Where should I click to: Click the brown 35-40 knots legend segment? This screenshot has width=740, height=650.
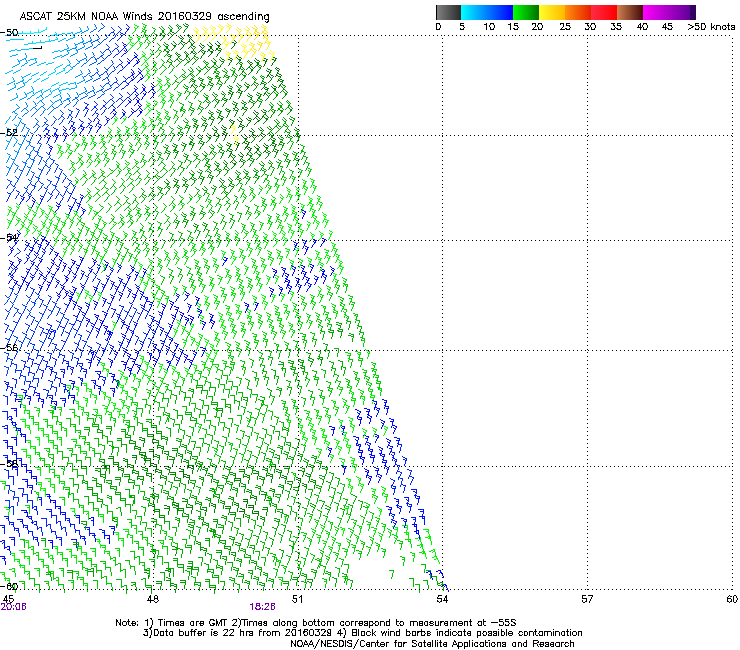coord(630,12)
